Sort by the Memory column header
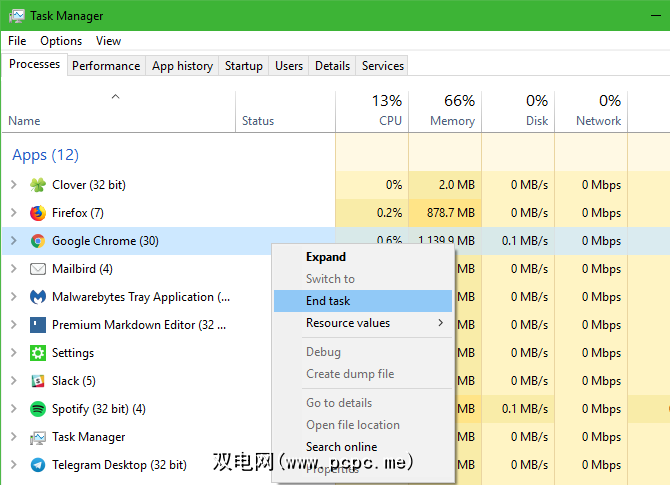Viewport: 670px width, 485px height. pyautogui.click(x=445, y=111)
